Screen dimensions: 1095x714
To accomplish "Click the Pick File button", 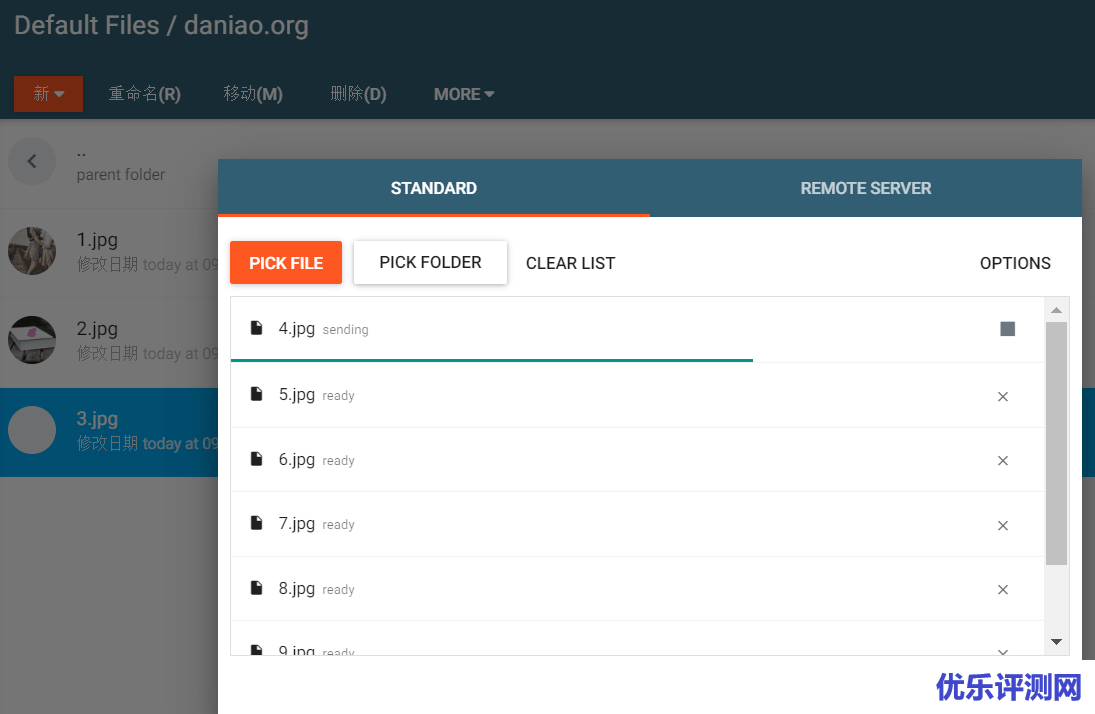I will 286,263.
